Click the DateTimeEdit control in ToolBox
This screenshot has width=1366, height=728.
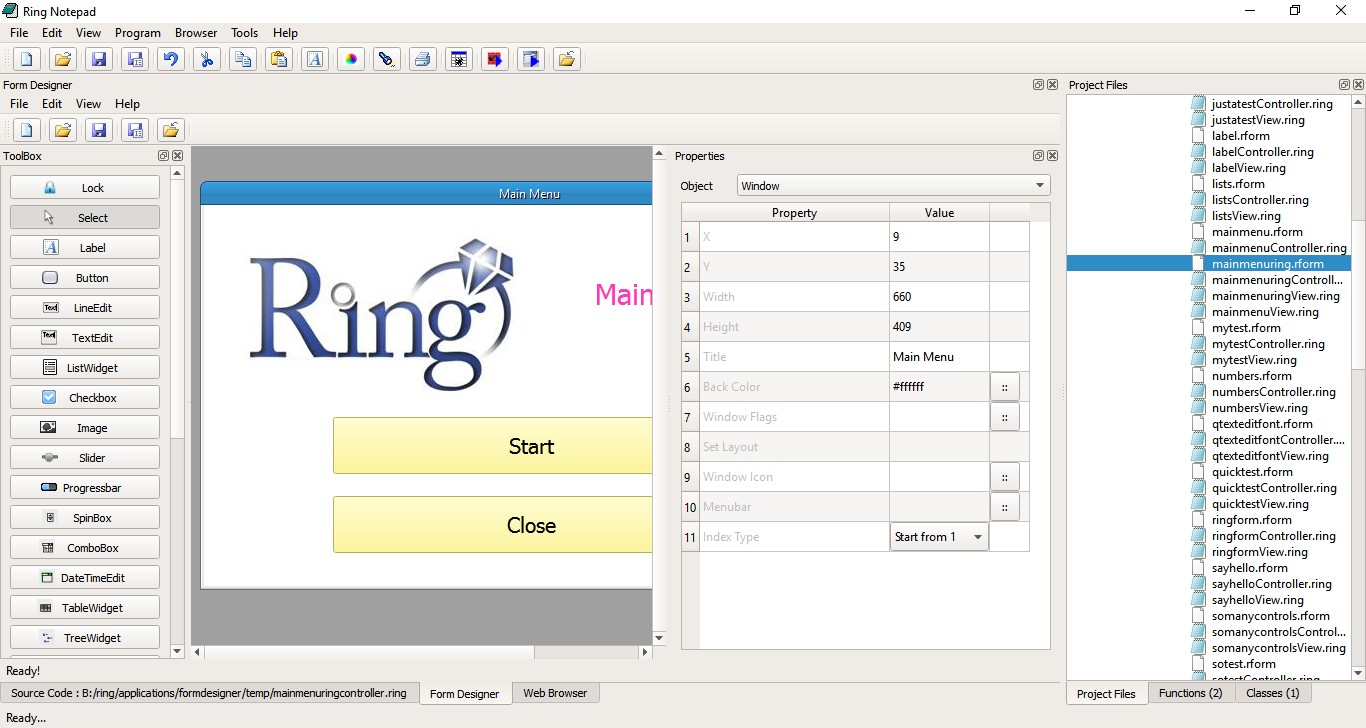[x=85, y=577]
